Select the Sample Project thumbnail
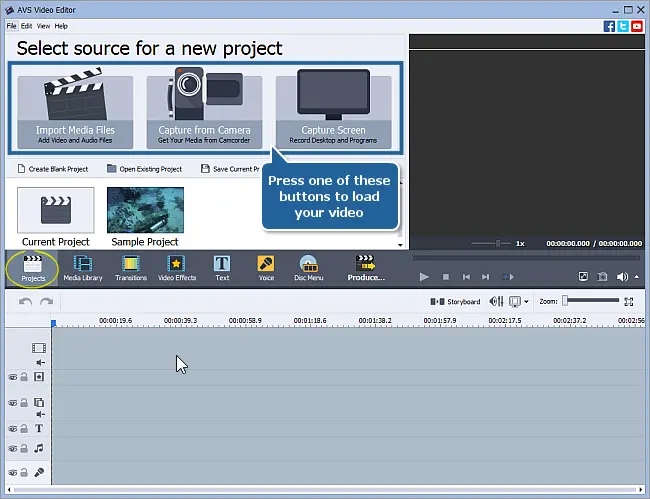 (x=145, y=214)
